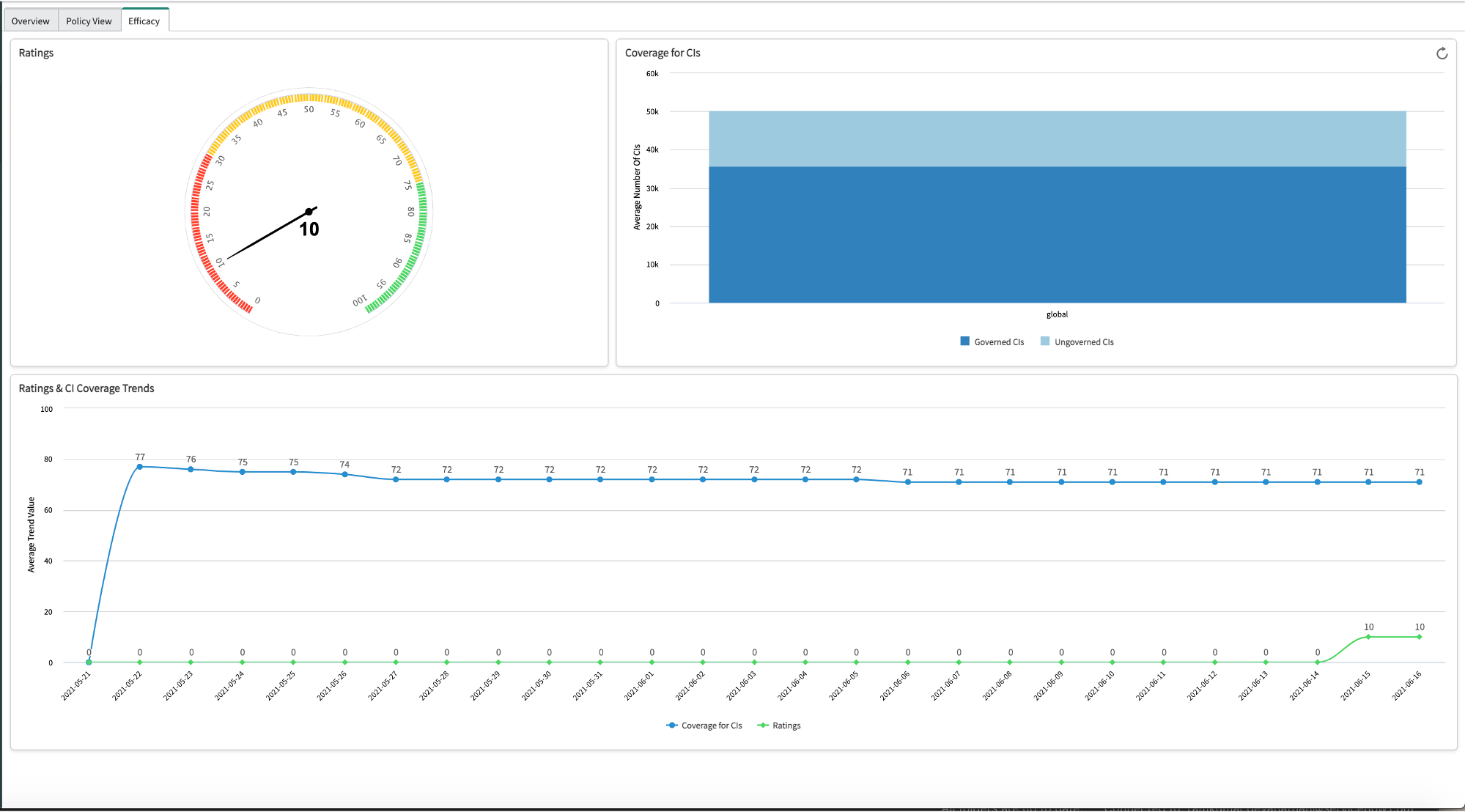Select the 10 rating point on 2021-06-16
This screenshot has height=812, width=1465.
click(x=1419, y=637)
